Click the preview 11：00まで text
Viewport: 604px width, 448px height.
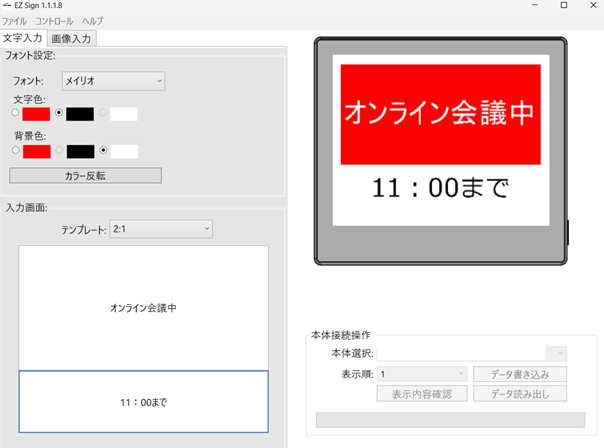[440, 188]
